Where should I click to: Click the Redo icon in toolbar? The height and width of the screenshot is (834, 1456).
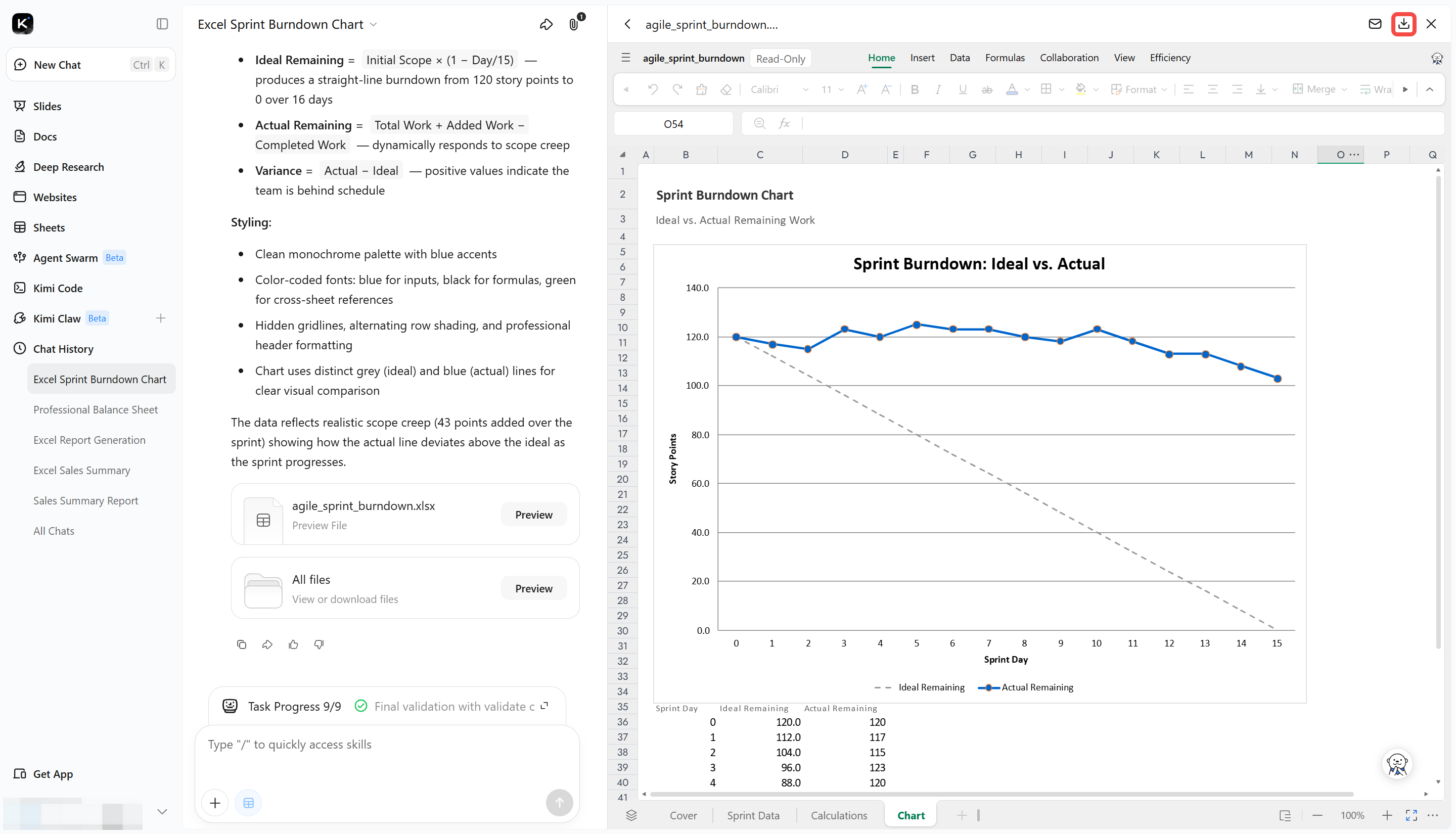(677, 89)
